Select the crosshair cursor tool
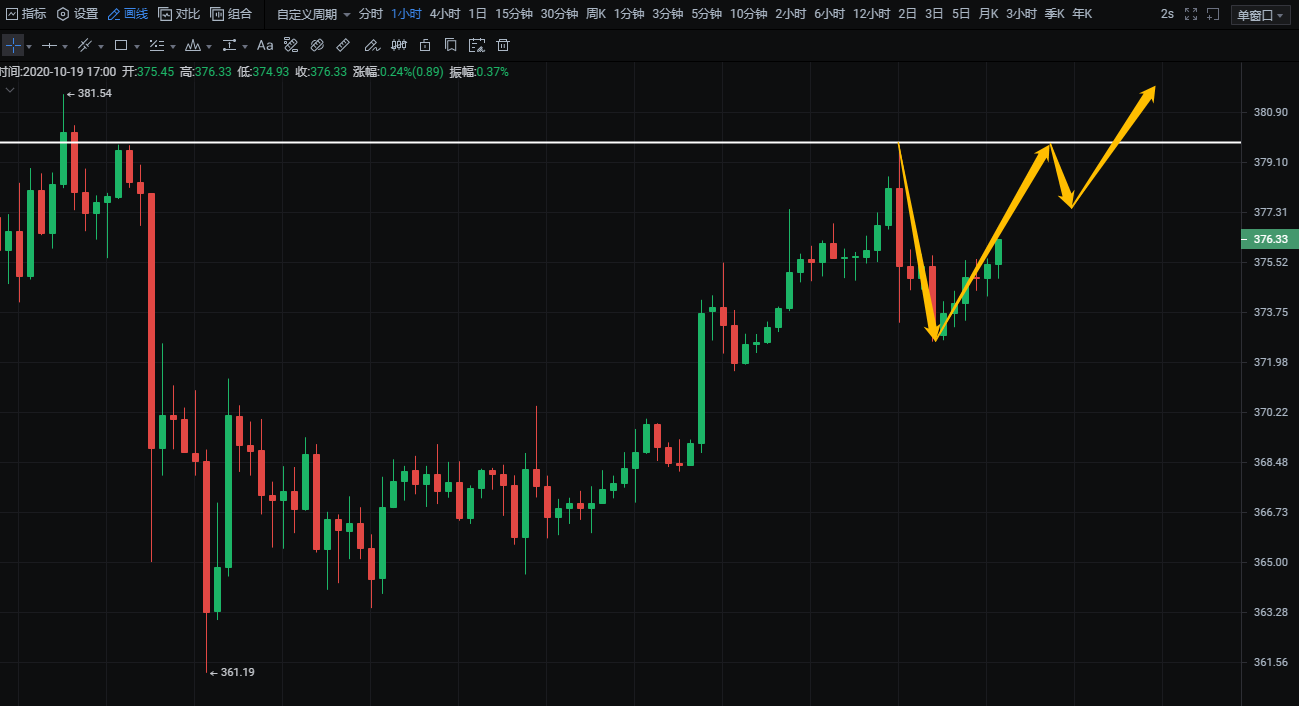The height and width of the screenshot is (706, 1299). point(12,46)
